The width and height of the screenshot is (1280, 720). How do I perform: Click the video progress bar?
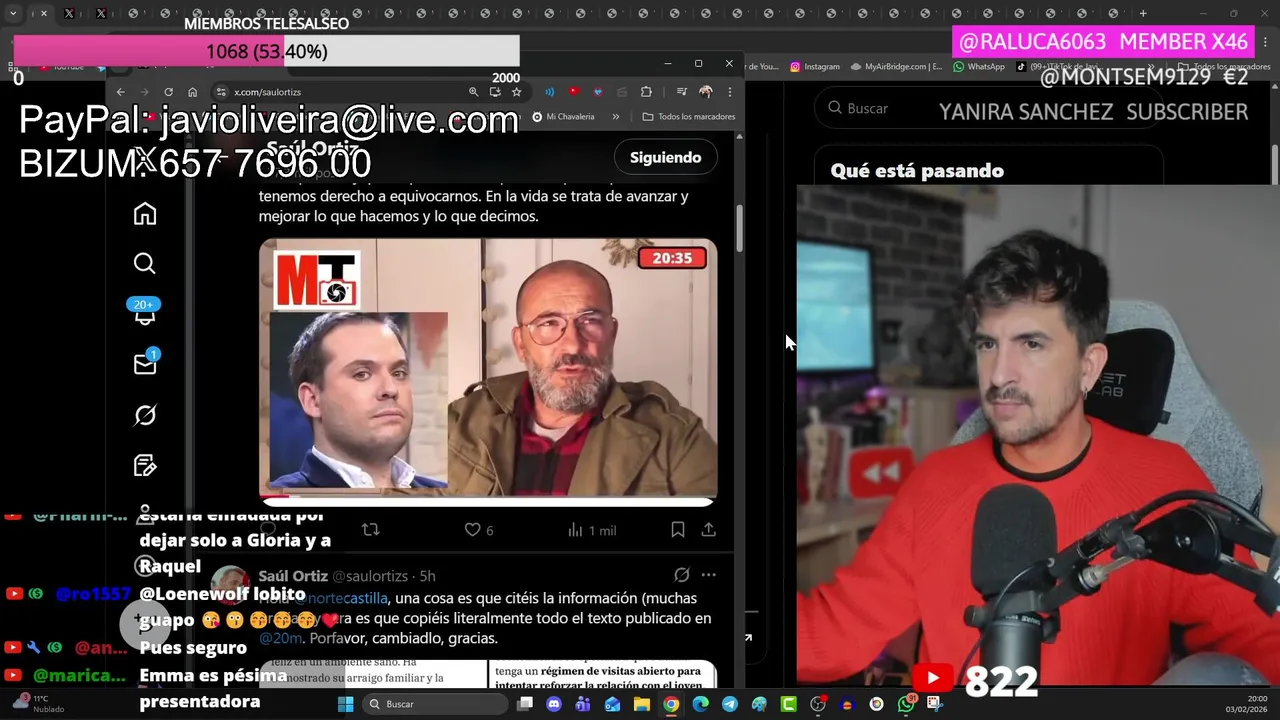[488, 497]
